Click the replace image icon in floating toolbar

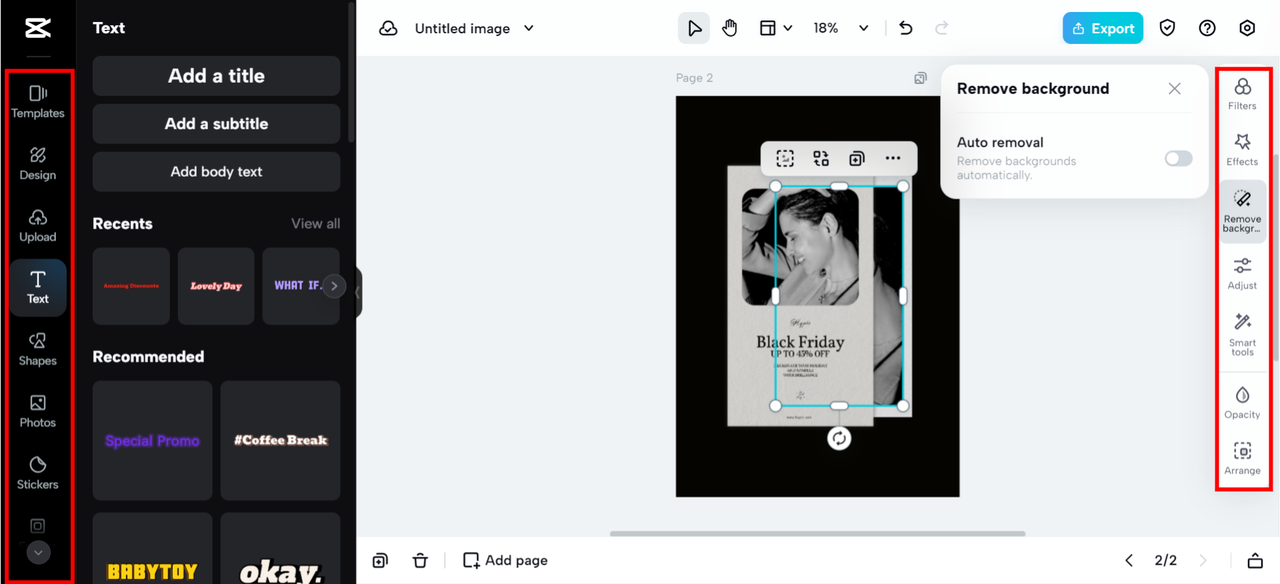click(x=821, y=158)
